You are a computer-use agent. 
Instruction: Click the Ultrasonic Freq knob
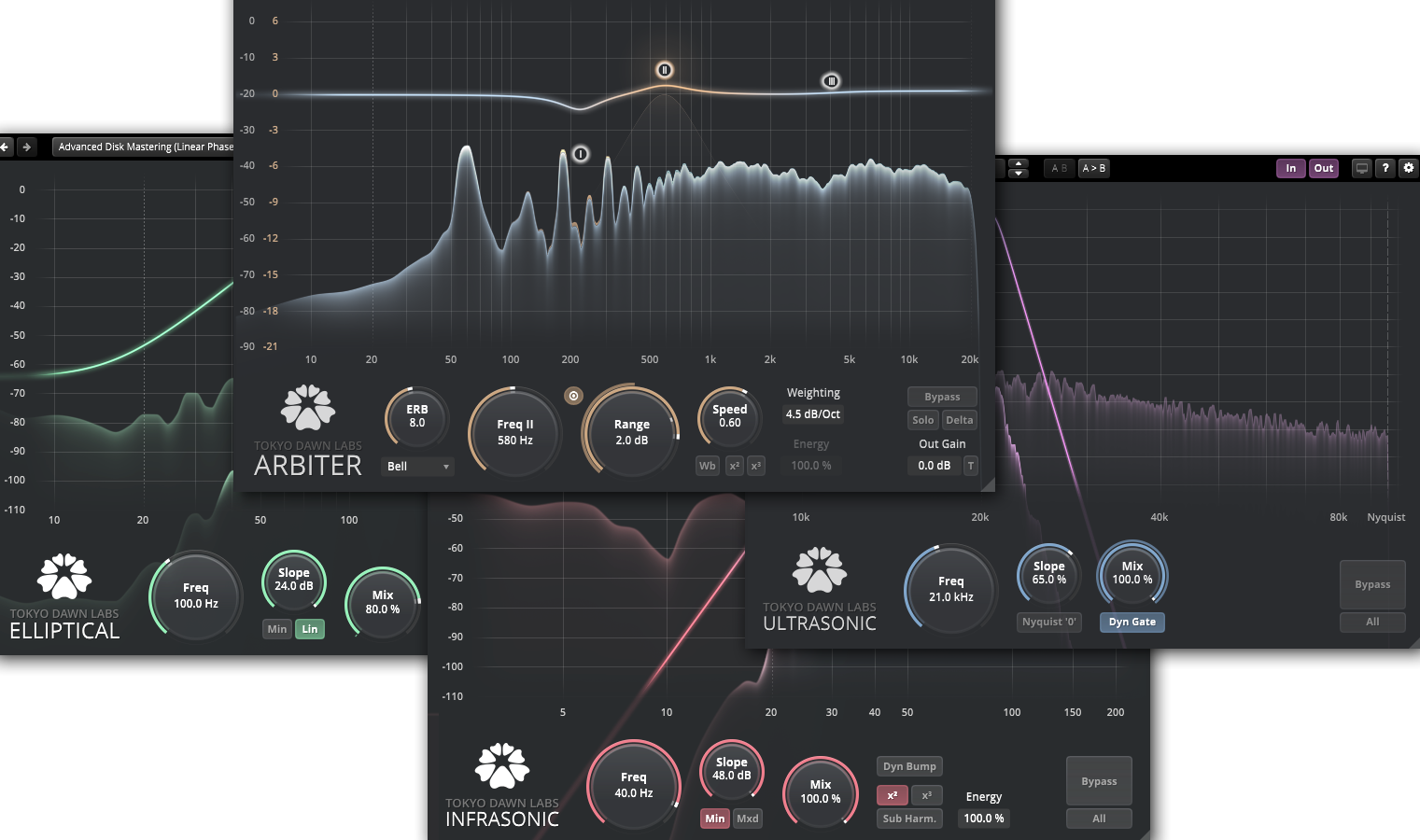950,589
